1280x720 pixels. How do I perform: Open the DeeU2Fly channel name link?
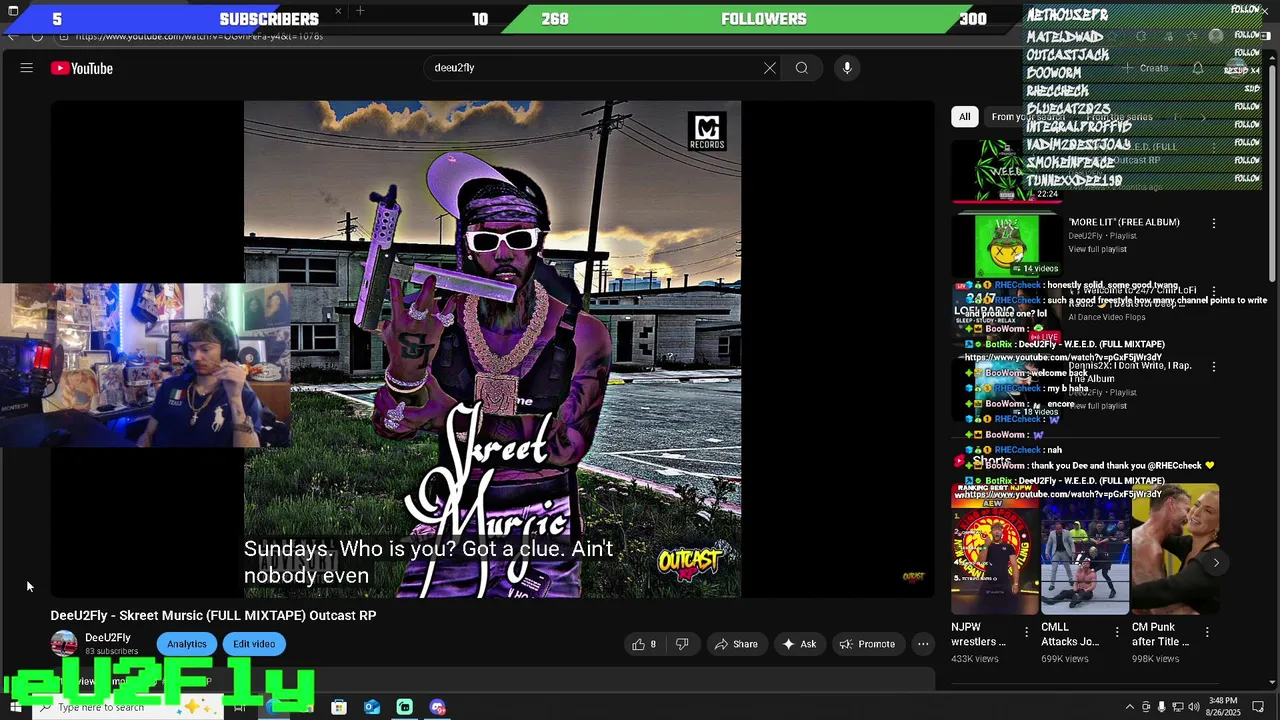tap(108, 638)
